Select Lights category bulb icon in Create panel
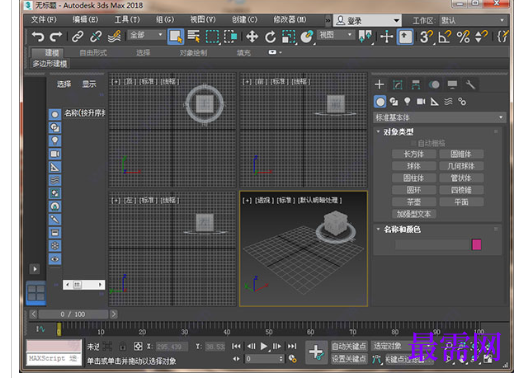The image size is (520, 378). pos(407,102)
